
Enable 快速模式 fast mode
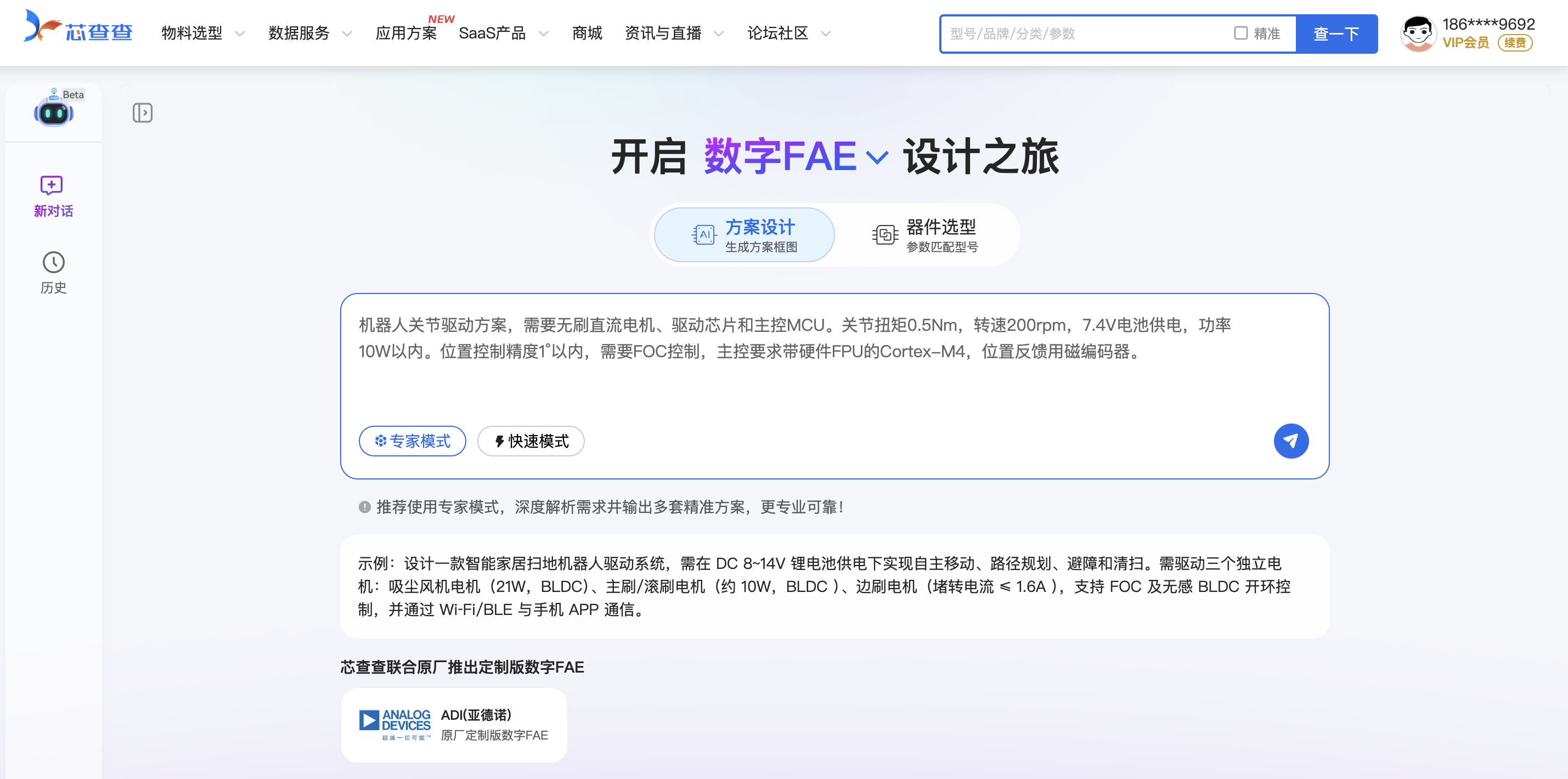[531, 441]
